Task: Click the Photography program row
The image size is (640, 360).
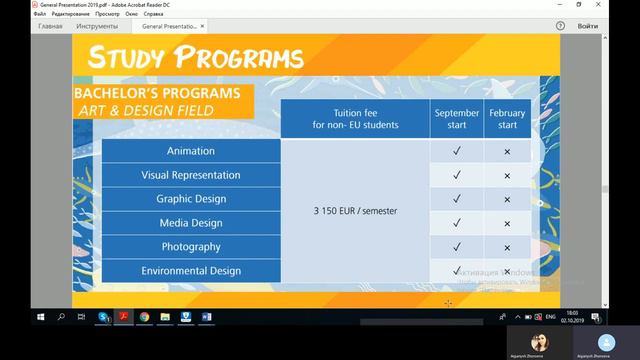Action: tap(191, 247)
